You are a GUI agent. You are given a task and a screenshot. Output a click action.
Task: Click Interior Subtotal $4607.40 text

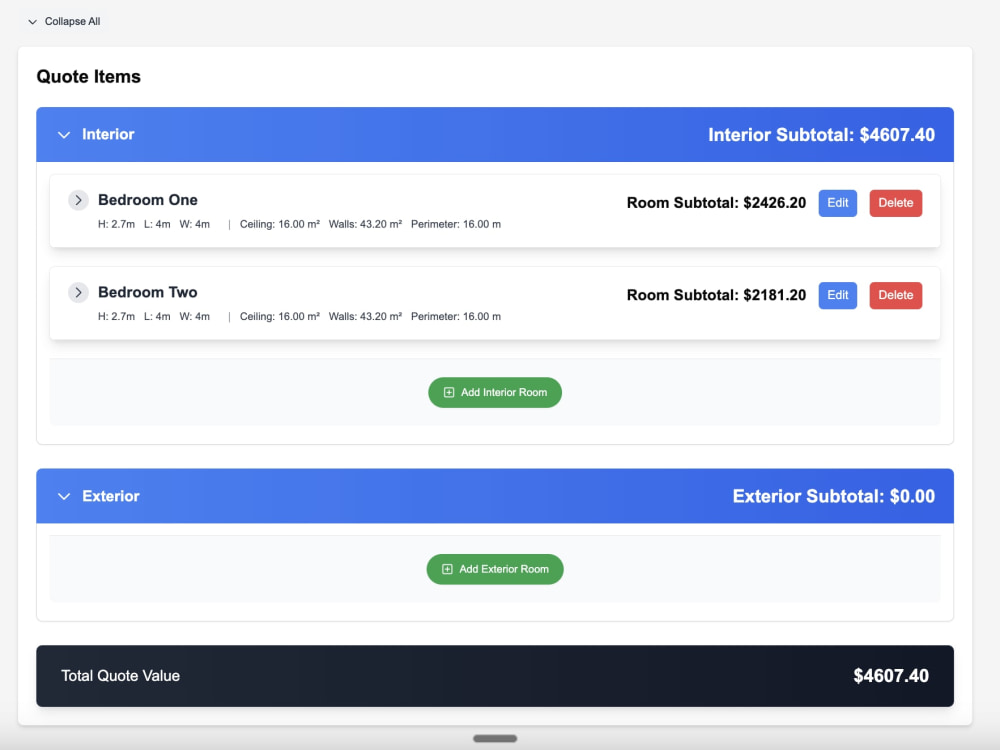tap(821, 135)
